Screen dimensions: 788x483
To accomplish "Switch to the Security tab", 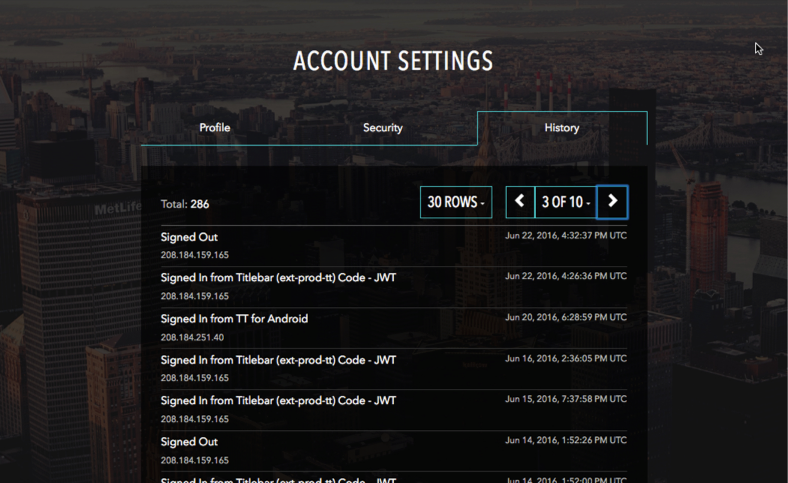I will point(383,128).
